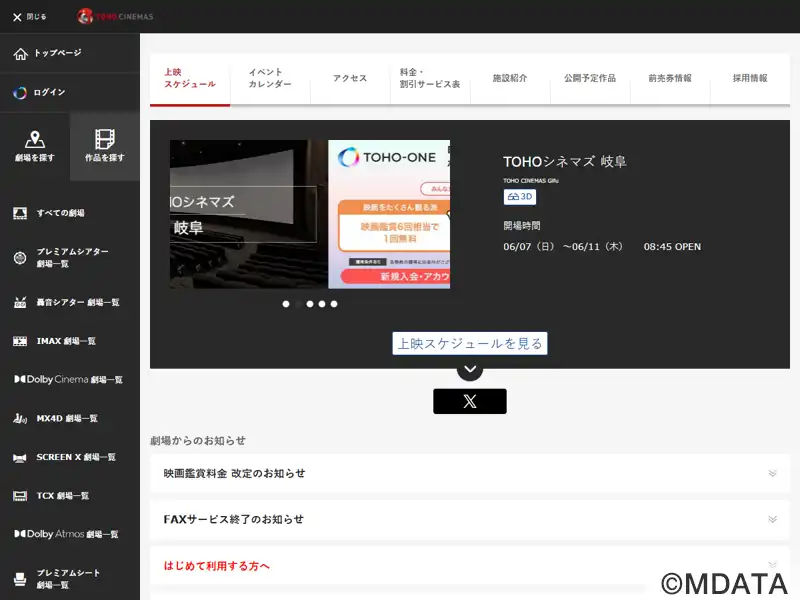Open ログイン with the ring icon
The image size is (800, 600).
point(20,92)
